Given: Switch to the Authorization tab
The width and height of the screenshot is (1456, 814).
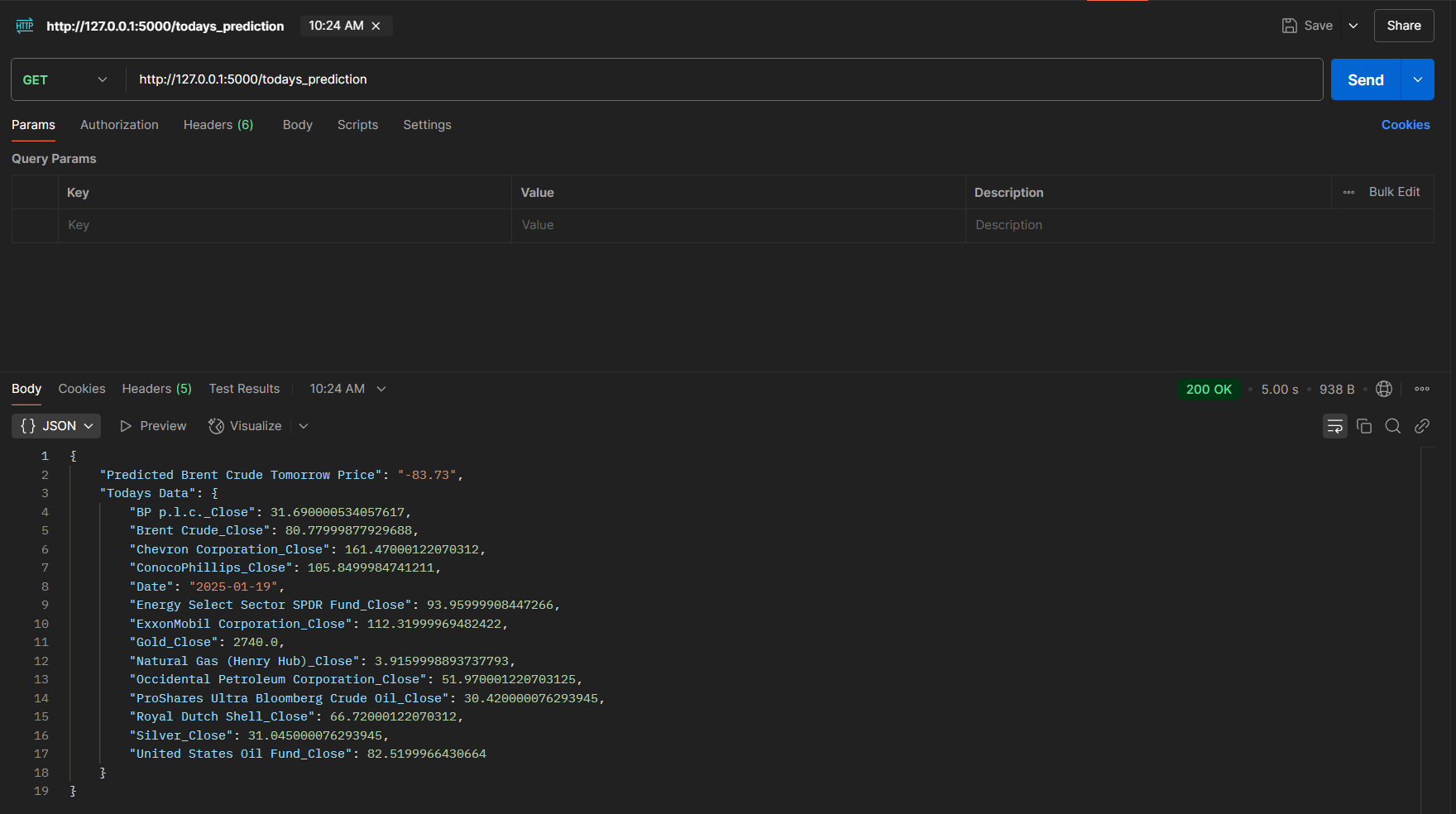Looking at the screenshot, I should coord(119,125).
